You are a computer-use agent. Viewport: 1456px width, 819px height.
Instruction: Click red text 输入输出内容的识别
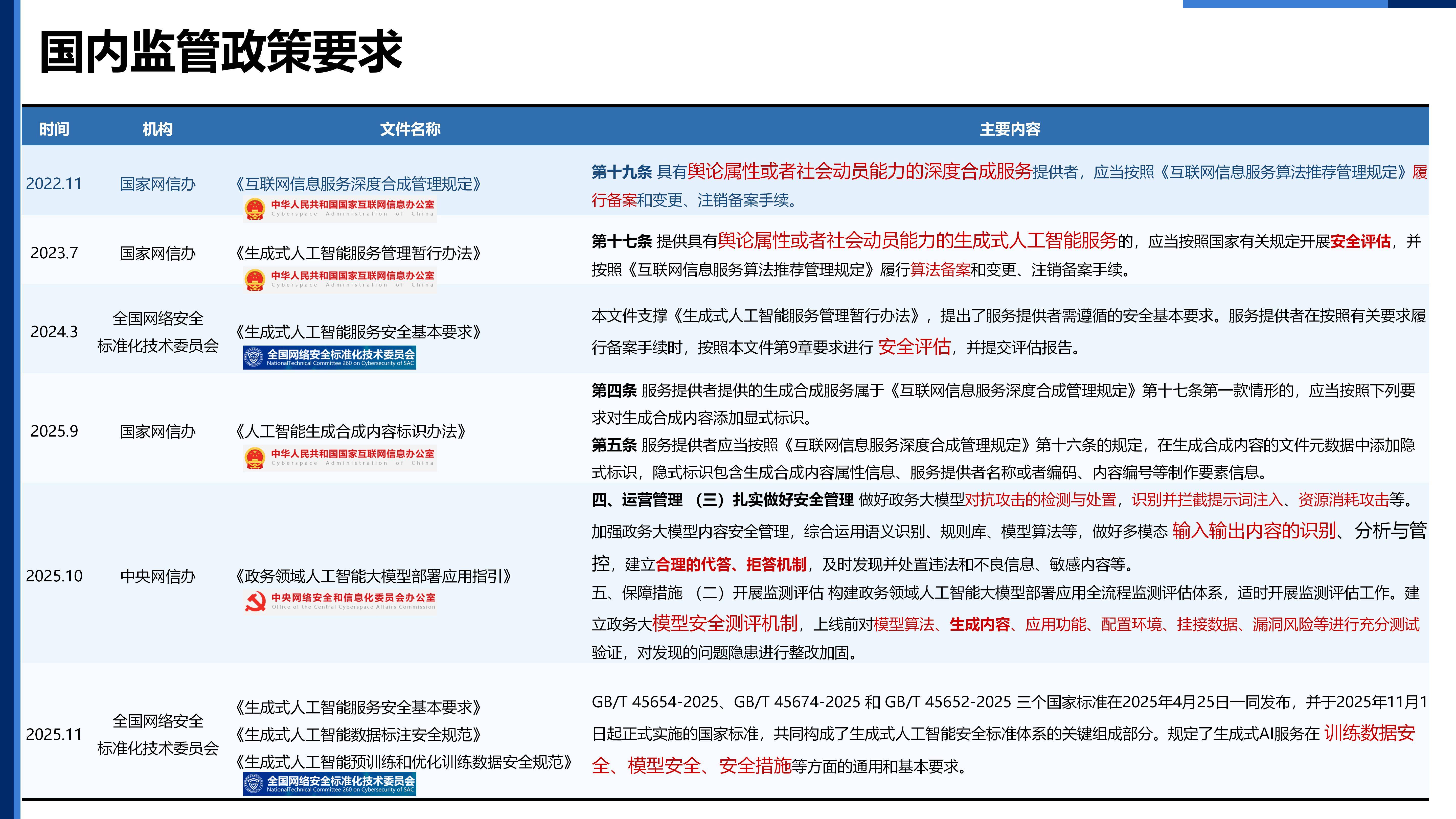click(1254, 531)
